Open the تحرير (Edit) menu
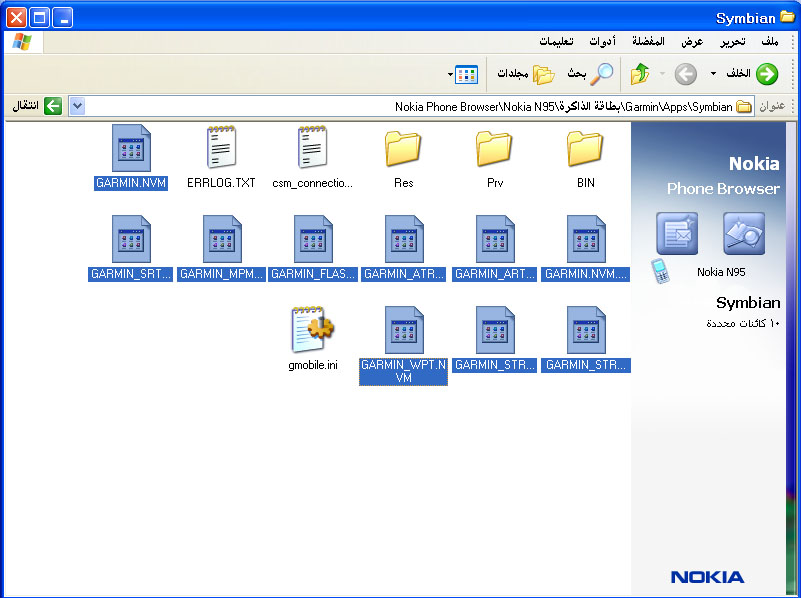Image resolution: width=801 pixels, height=598 pixels. coord(733,41)
